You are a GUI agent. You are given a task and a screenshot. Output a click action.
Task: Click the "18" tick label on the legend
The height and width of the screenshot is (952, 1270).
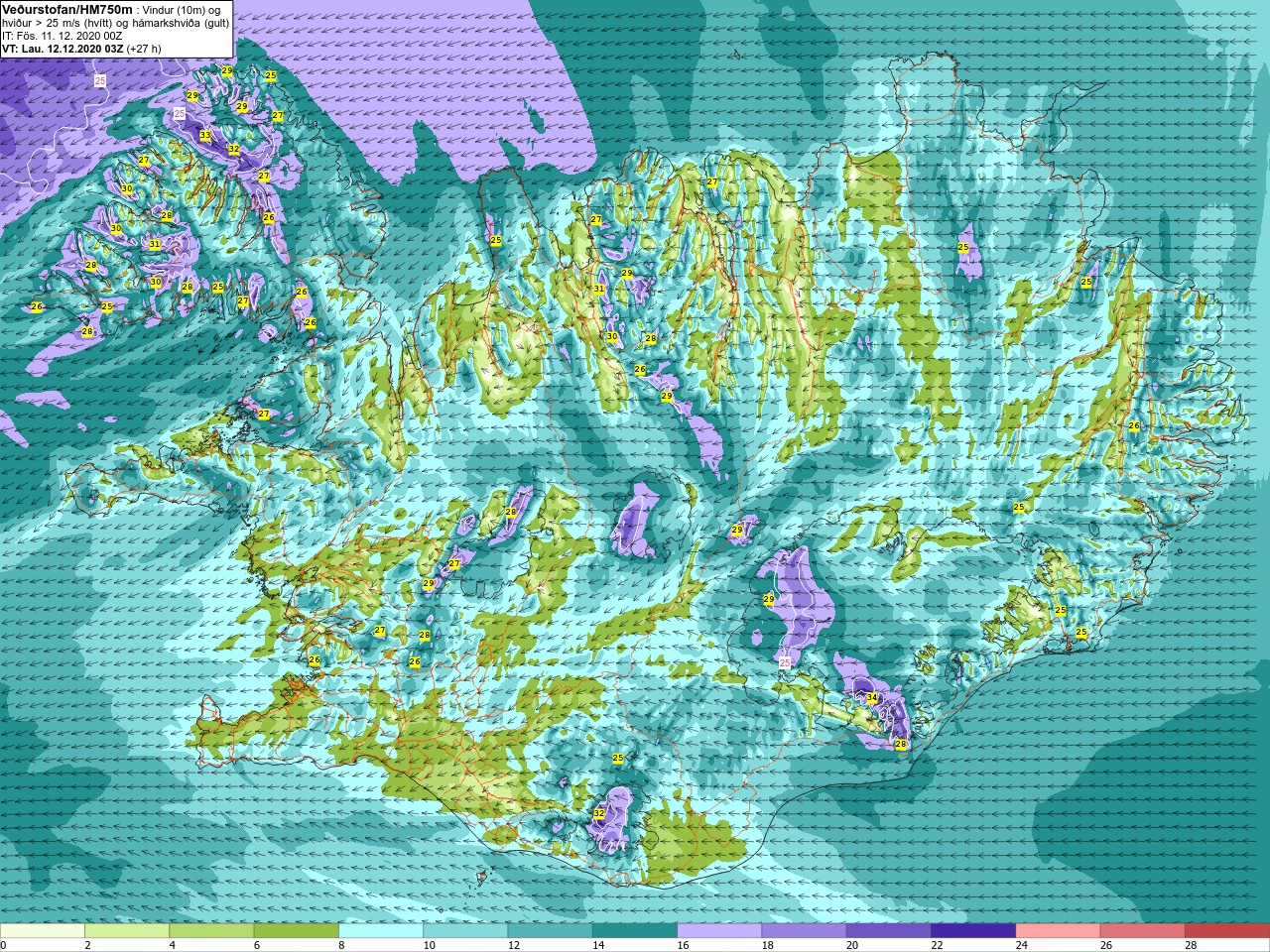[x=767, y=945]
